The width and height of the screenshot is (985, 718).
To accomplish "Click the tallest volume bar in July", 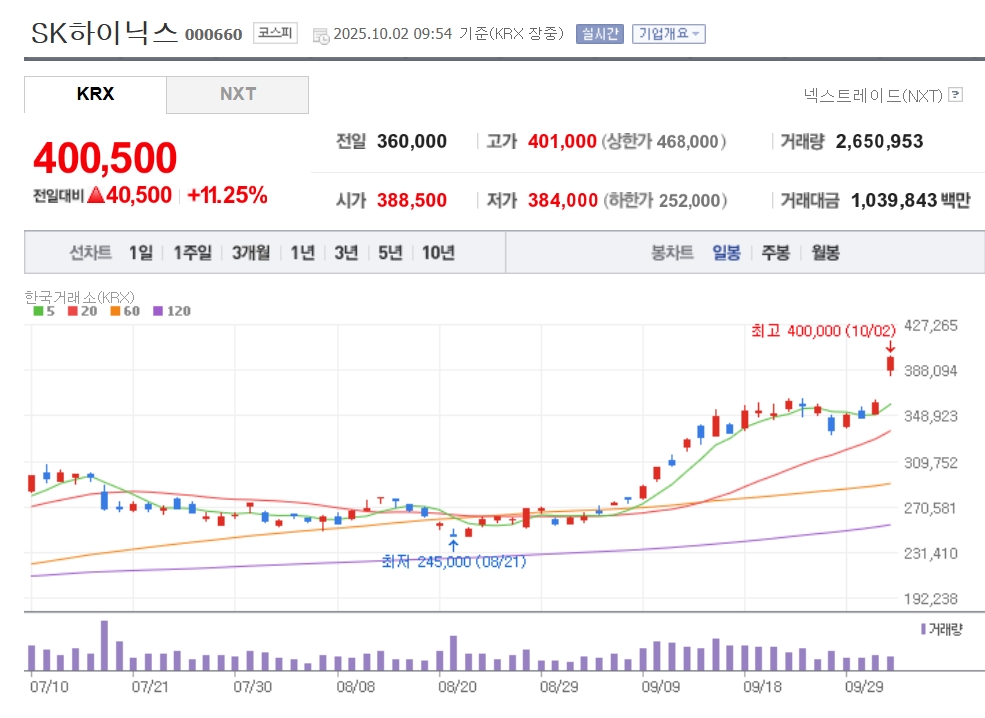I will pos(104,645).
